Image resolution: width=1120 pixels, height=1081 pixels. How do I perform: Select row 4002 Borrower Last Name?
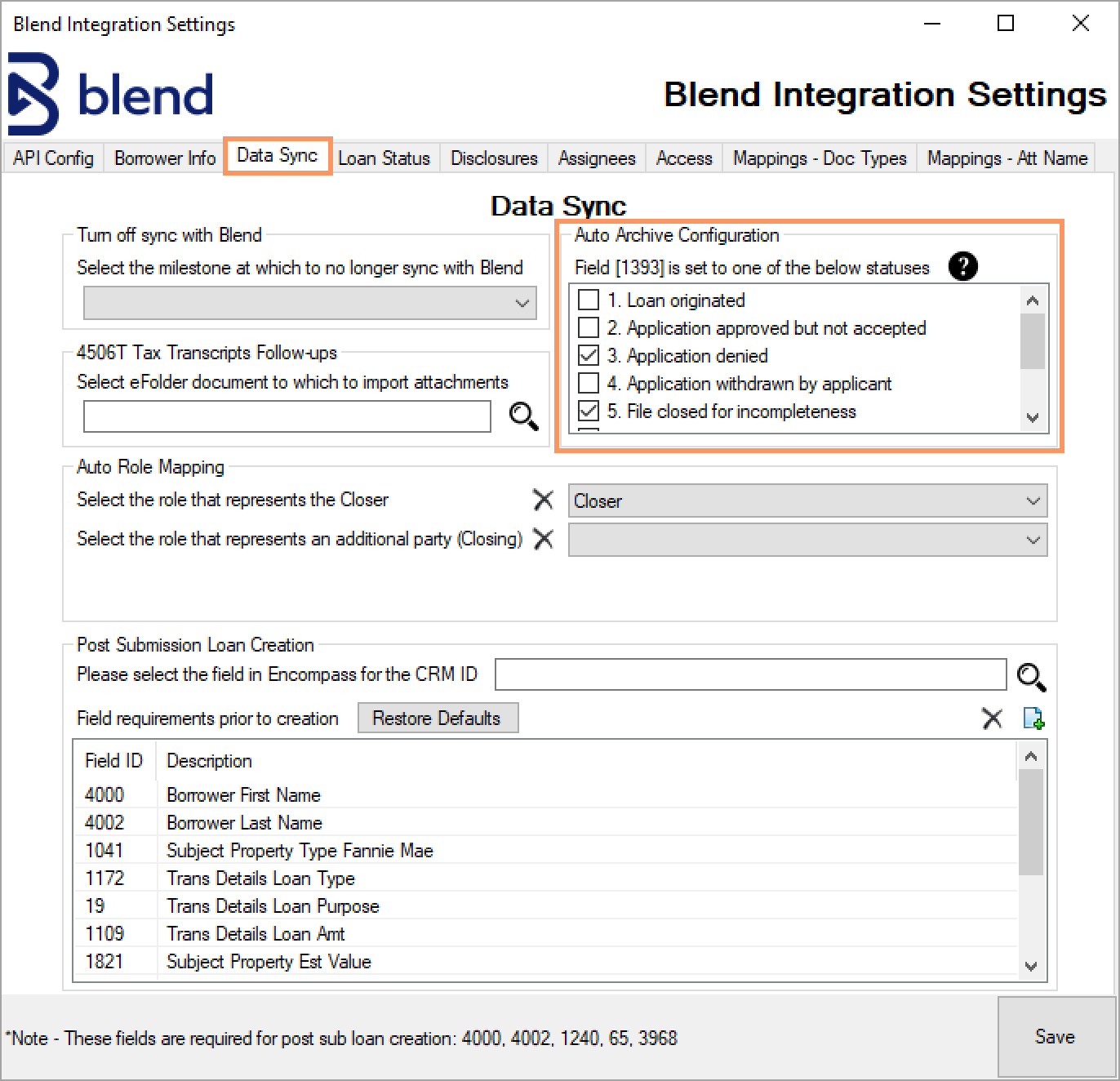click(x=546, y=822)
